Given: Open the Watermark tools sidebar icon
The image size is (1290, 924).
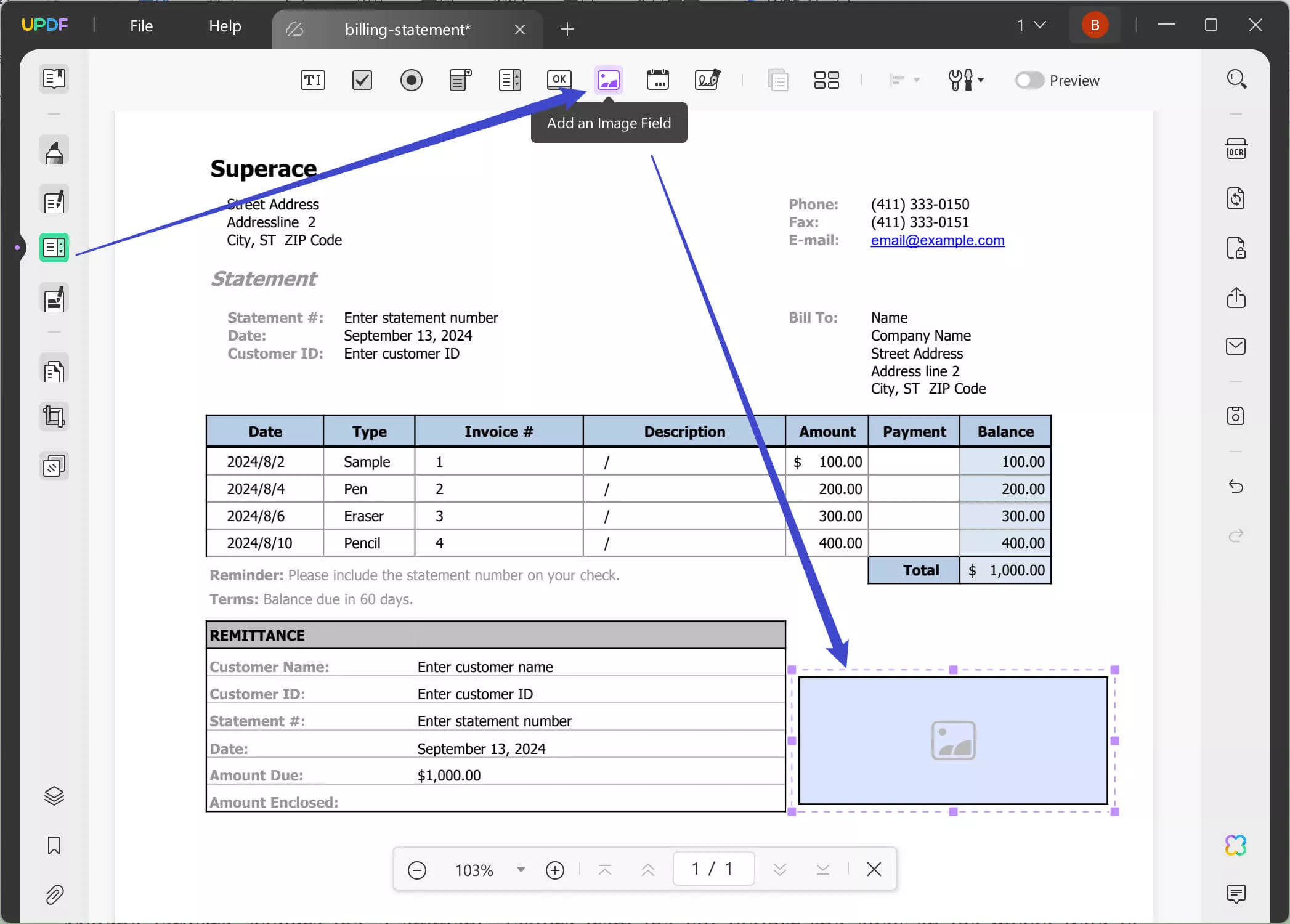Looking at the screenshot, I should [54, 466].
